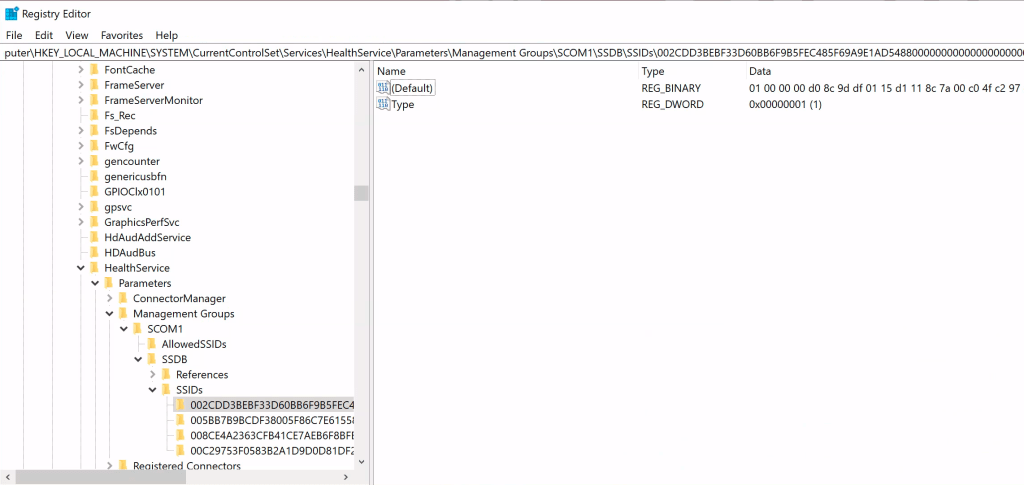Expand the ConnectorManager key
This screenshot has height=485, width=1024.
109,299
